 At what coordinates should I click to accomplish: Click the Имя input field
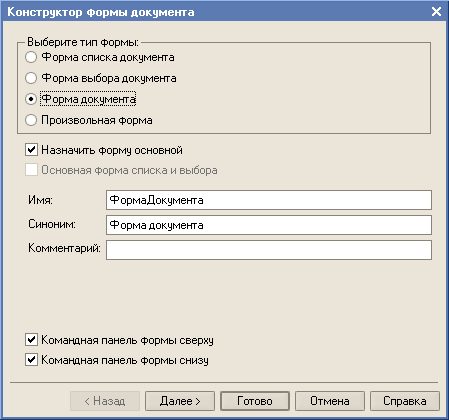pos(269,200)
